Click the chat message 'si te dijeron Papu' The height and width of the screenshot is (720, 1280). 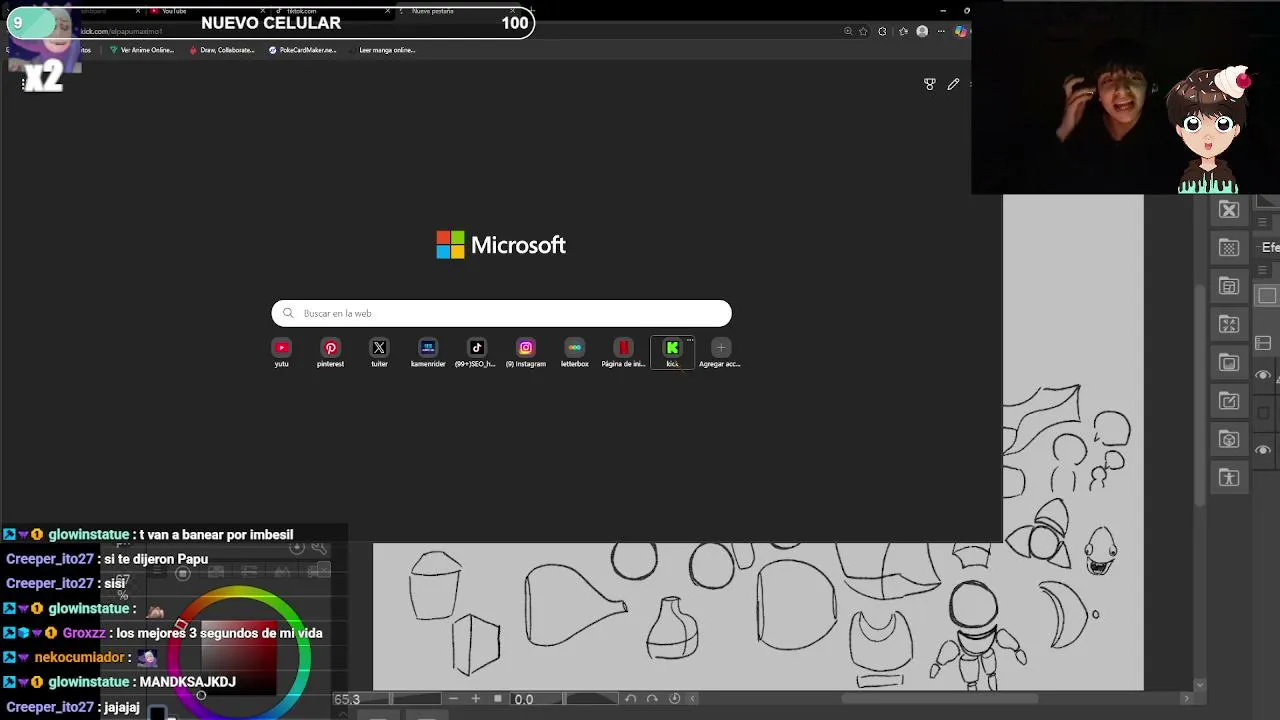(x=155, y=559)
